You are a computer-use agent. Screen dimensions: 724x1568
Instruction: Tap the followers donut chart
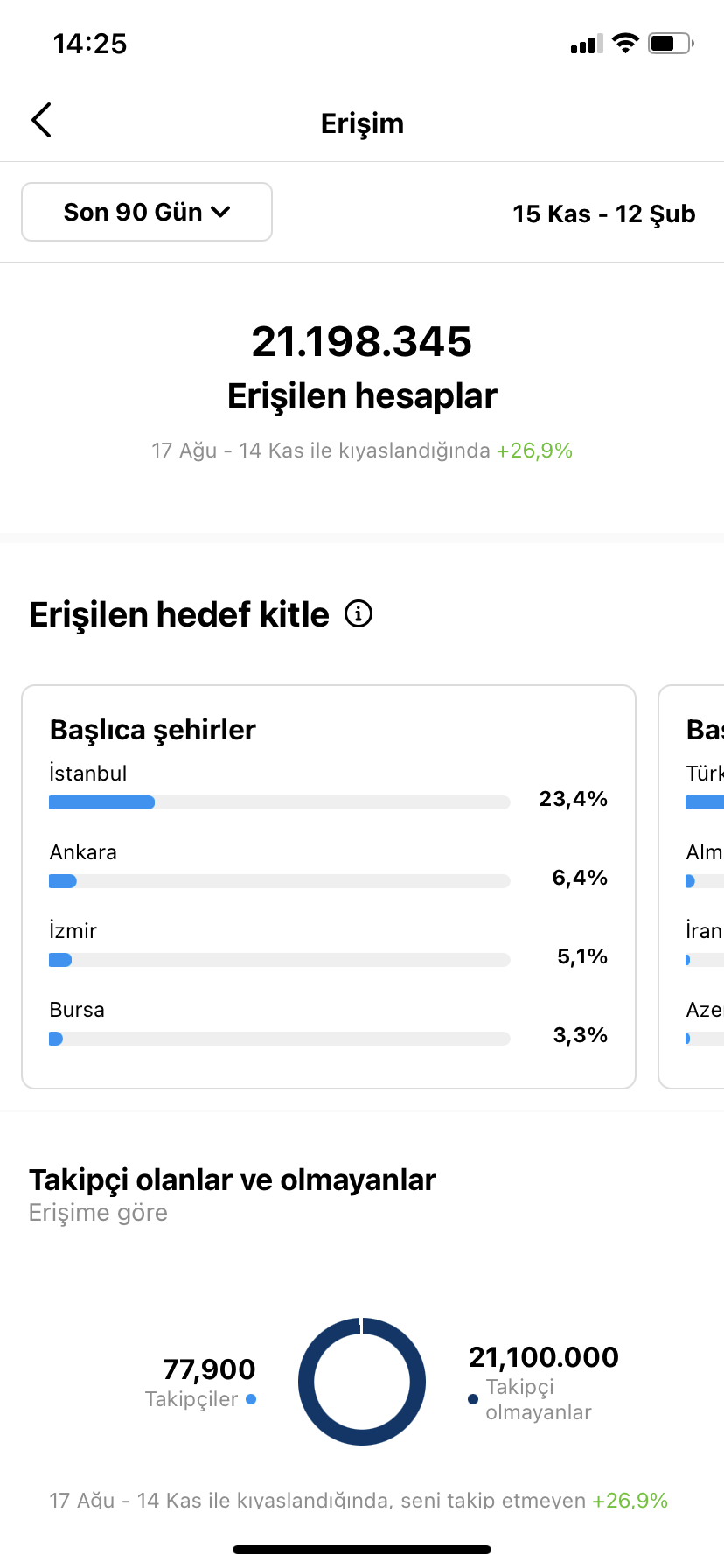pos(362,1382)
